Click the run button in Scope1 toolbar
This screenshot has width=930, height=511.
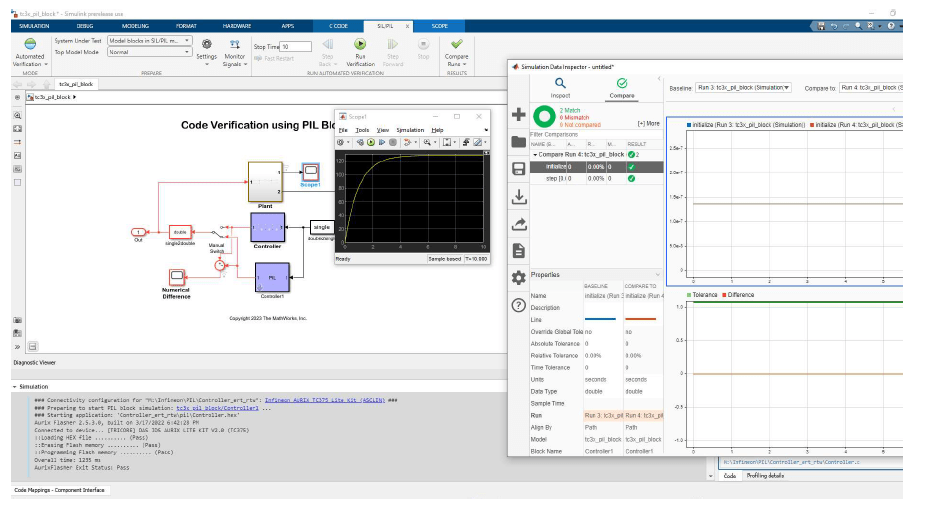(370, 142)
